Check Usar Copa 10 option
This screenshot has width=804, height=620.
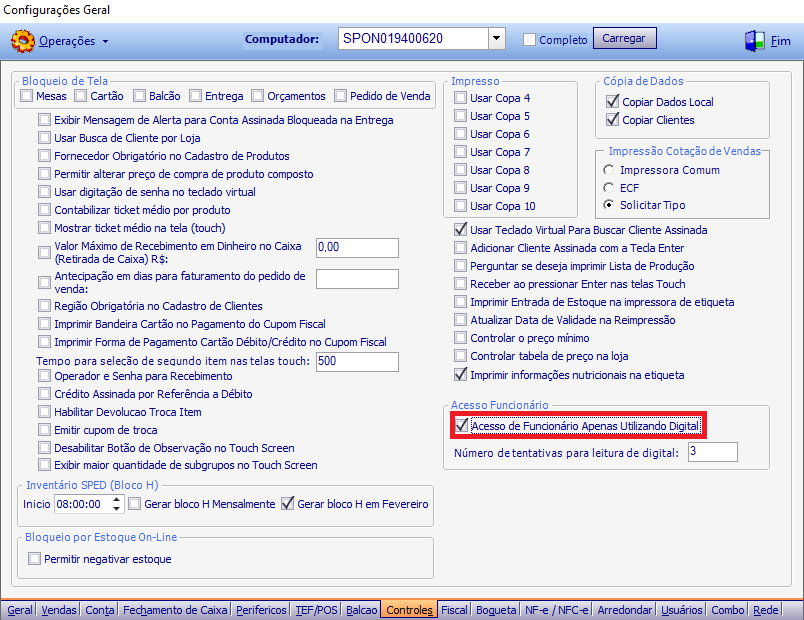coord(460,206)
